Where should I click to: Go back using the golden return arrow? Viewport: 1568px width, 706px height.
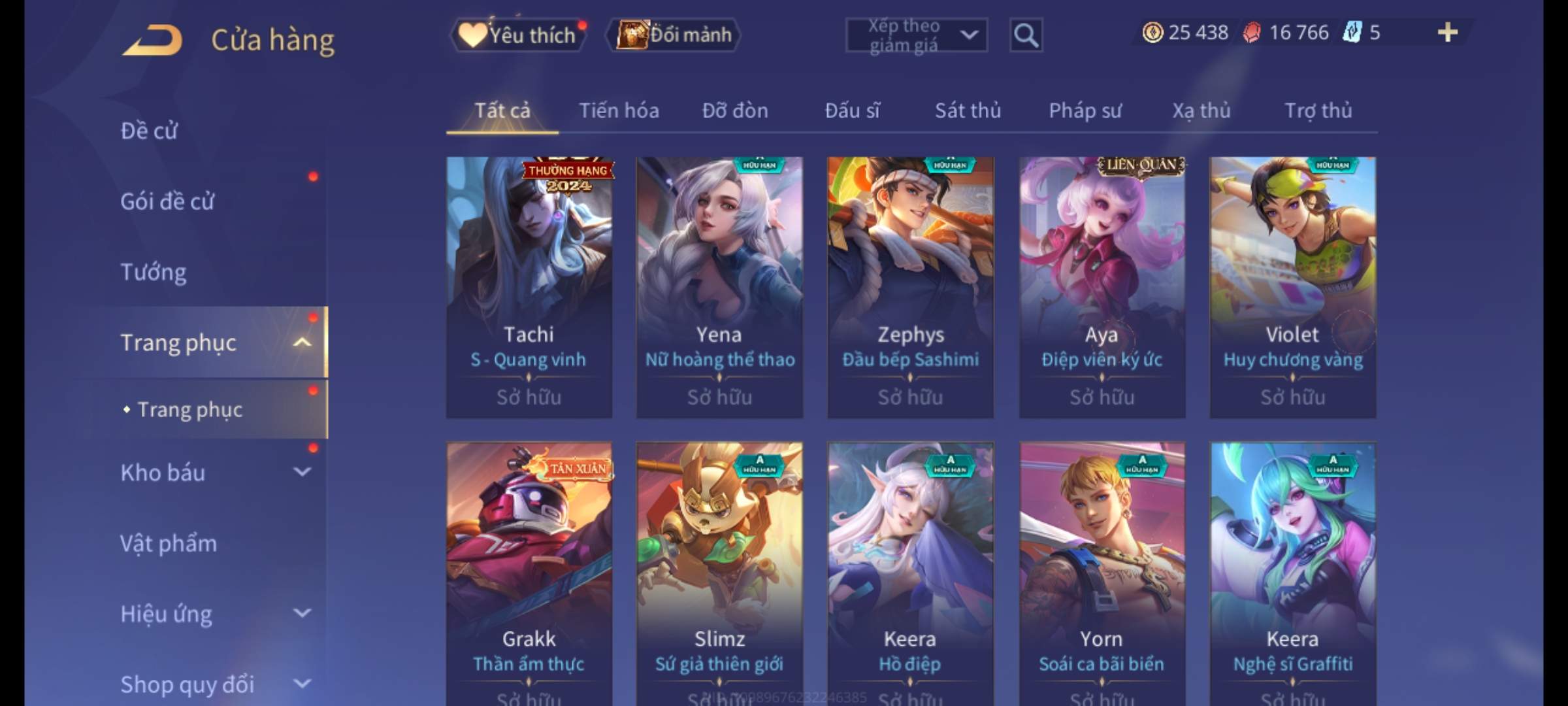click(x=152, y=40)
